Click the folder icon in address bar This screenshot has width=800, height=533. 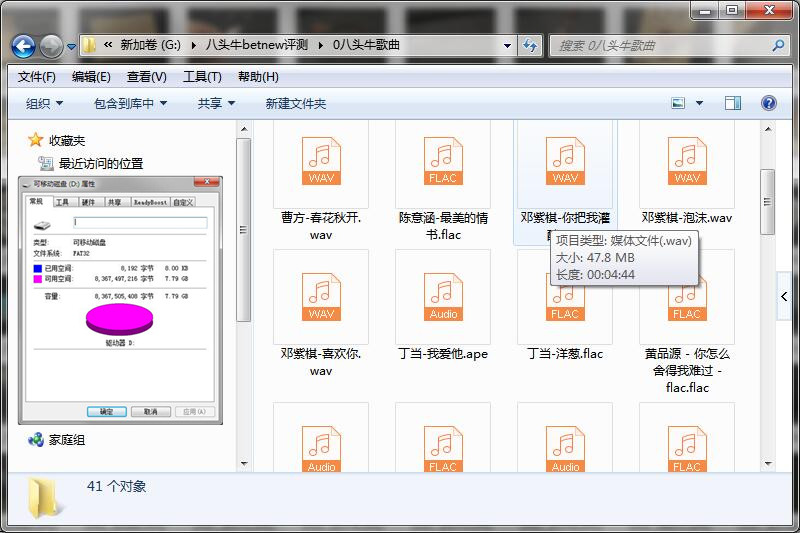pyautogui.click(x=89, y=45)
